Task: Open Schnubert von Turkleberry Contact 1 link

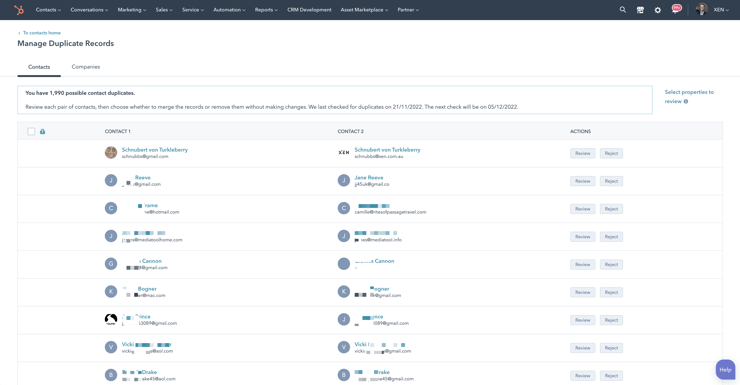Action: click(x=155, y=150)
